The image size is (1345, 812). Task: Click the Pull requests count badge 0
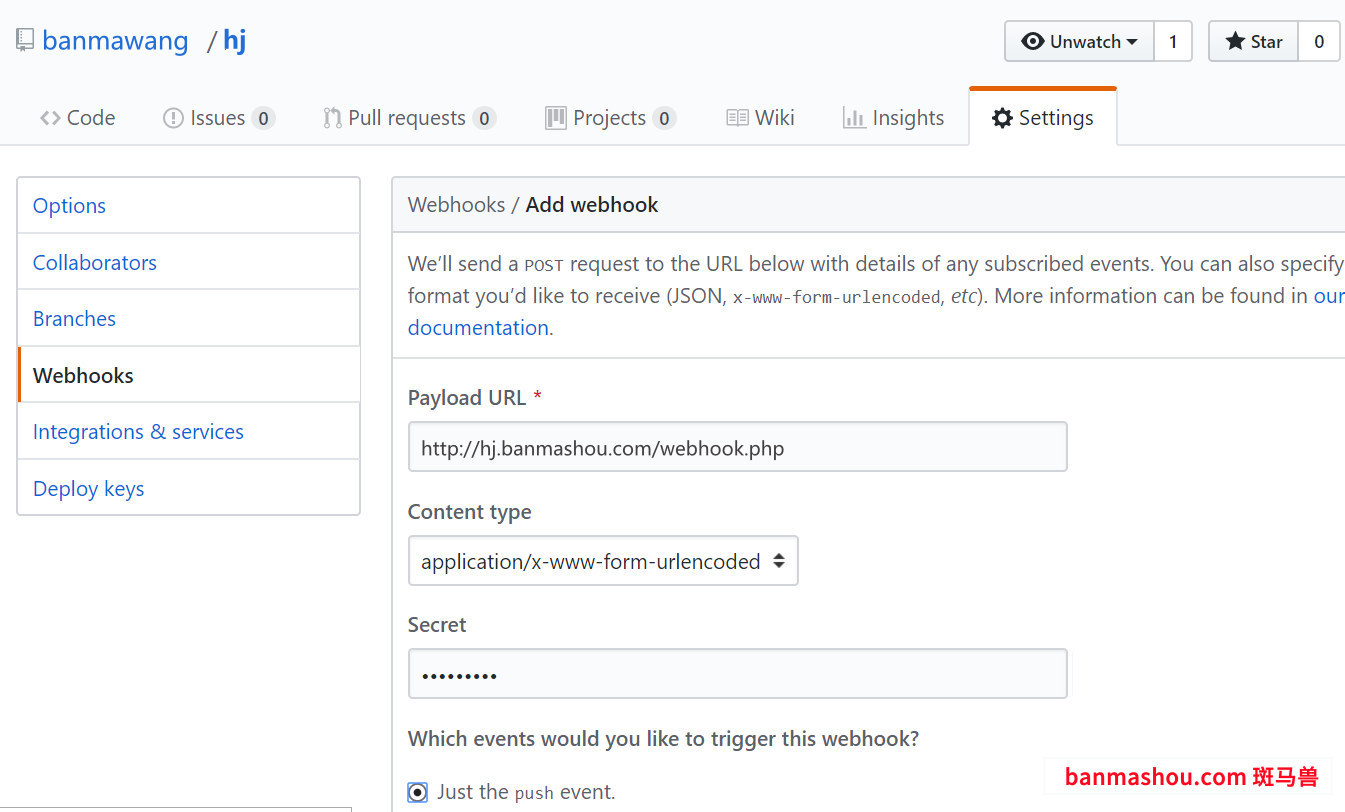[484, 118]
